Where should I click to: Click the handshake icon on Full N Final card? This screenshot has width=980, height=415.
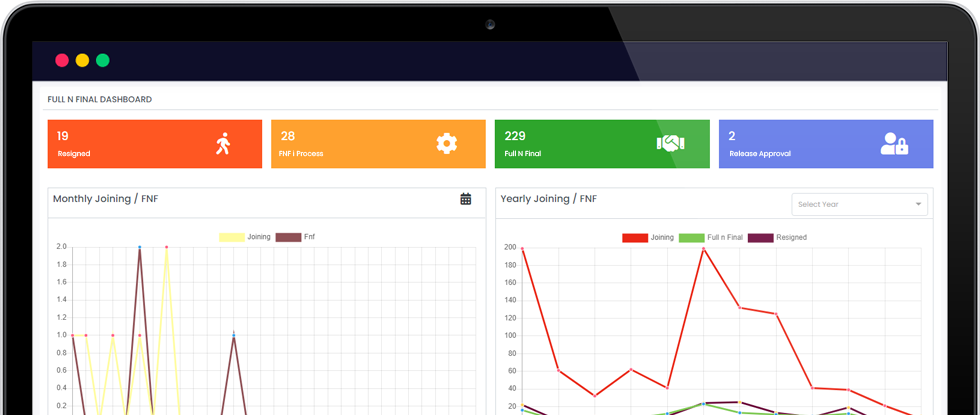click(x=669, y=144)
